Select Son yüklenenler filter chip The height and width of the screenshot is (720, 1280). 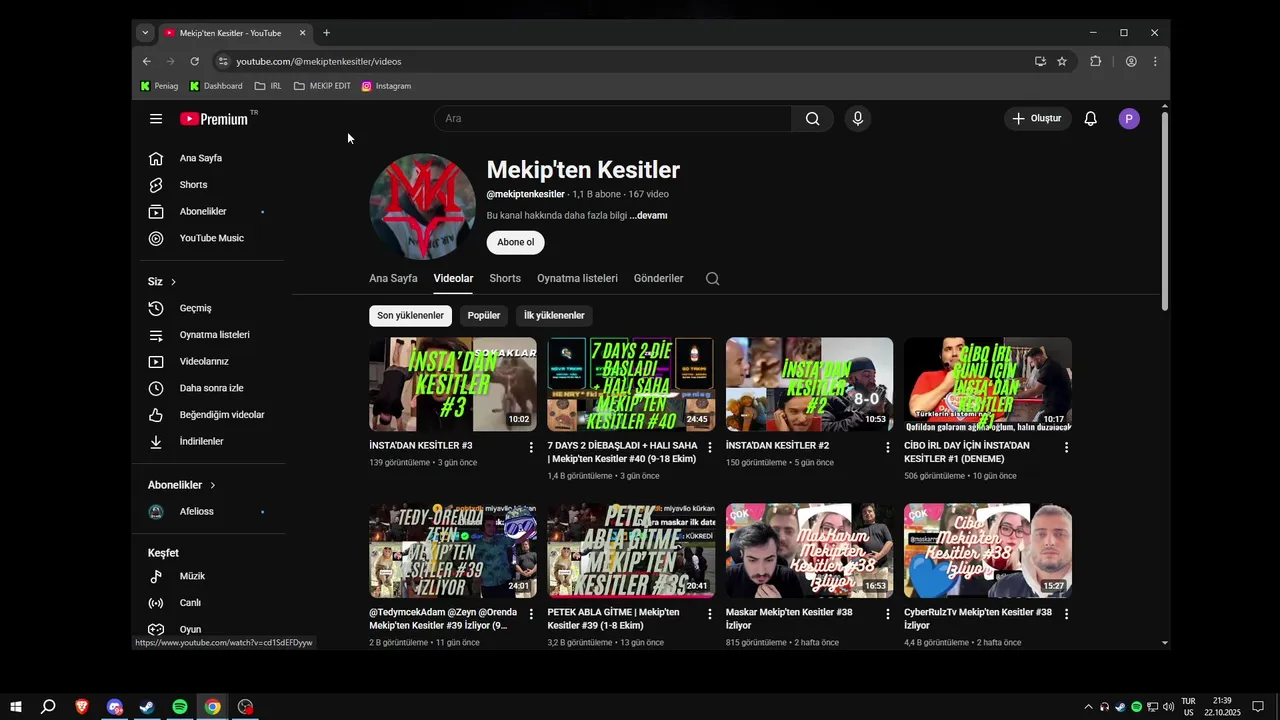point(410,316)
